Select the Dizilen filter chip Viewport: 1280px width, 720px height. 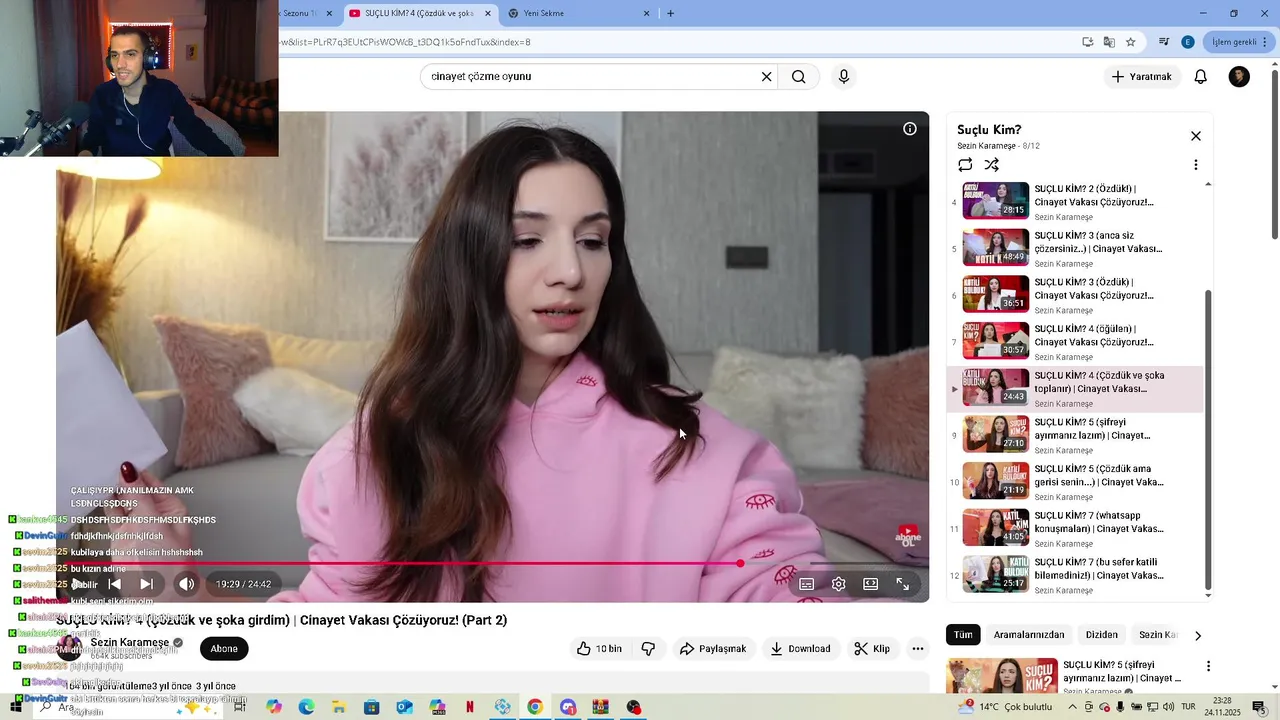click(x=1101, y=635)
